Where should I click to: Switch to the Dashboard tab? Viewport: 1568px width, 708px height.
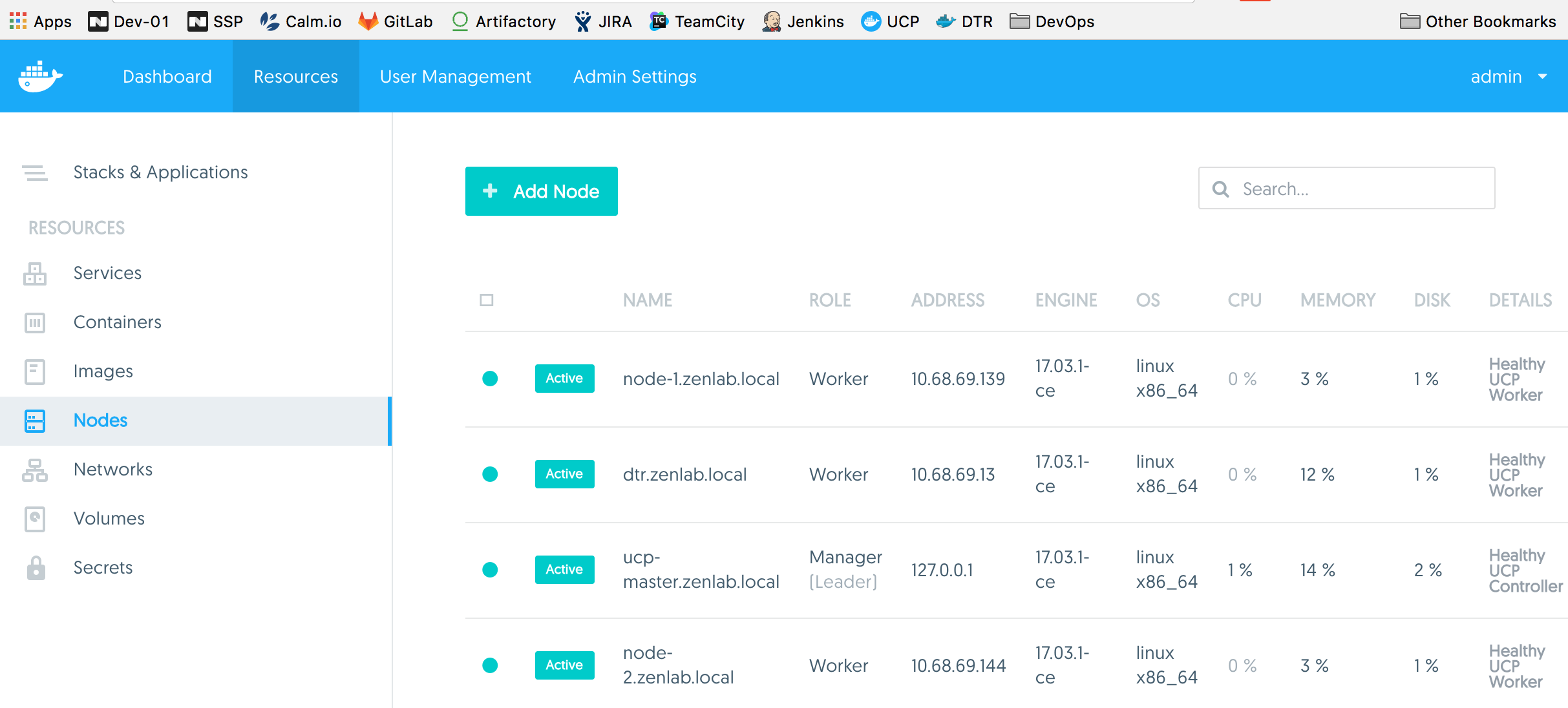click(167, 77)
